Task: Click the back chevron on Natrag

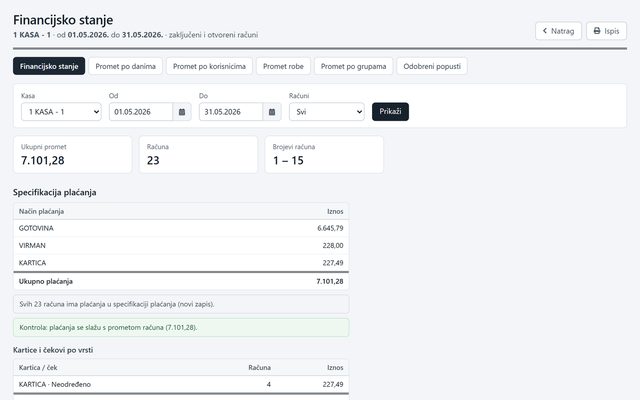Action: (544, 31)
